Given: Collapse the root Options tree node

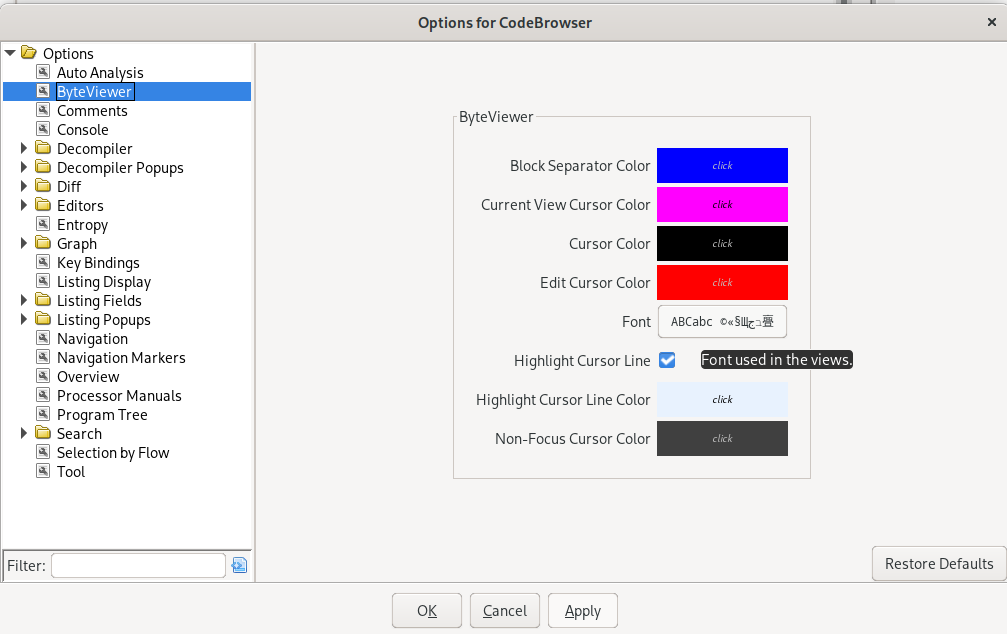Looking at the screenshot, I should [10, 53].
